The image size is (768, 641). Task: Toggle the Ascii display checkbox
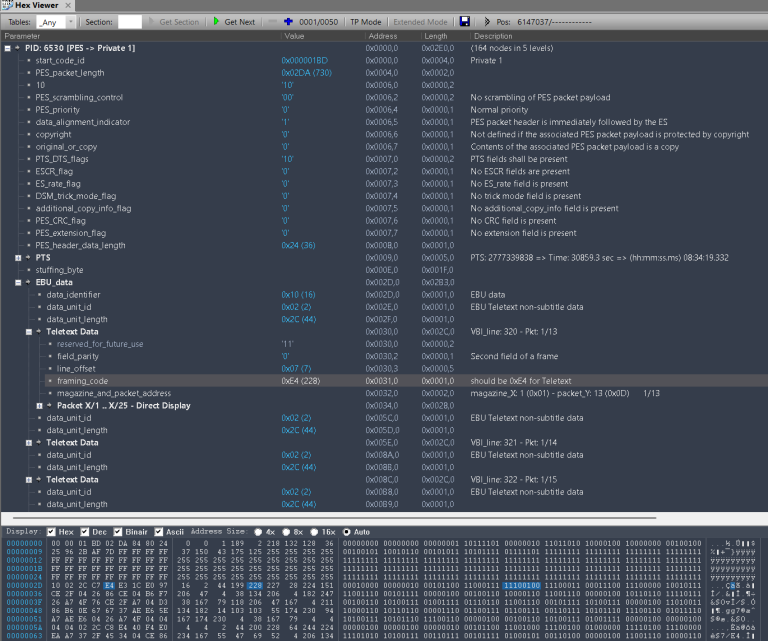[158, 532]
